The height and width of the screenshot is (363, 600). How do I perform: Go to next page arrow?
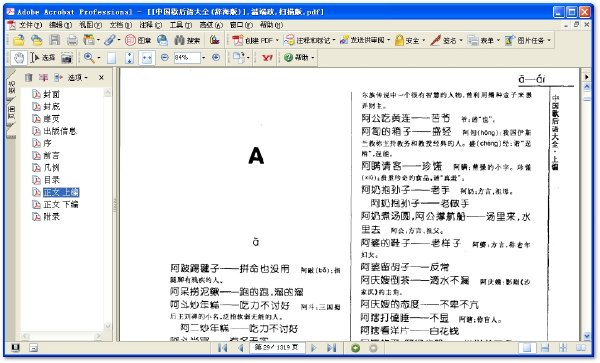point(313,348)
